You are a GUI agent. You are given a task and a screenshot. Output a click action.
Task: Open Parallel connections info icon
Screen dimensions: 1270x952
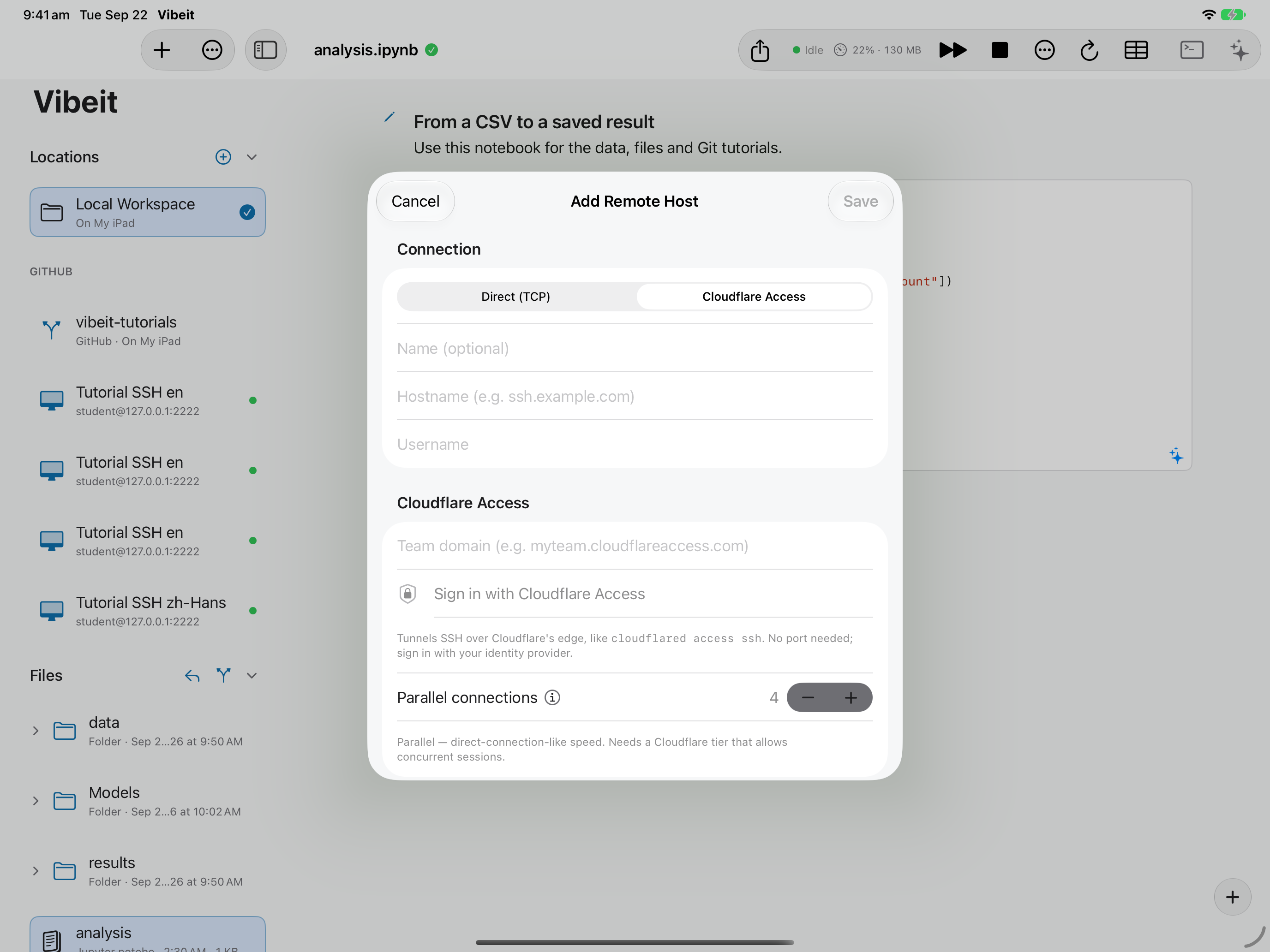(552, 697)
